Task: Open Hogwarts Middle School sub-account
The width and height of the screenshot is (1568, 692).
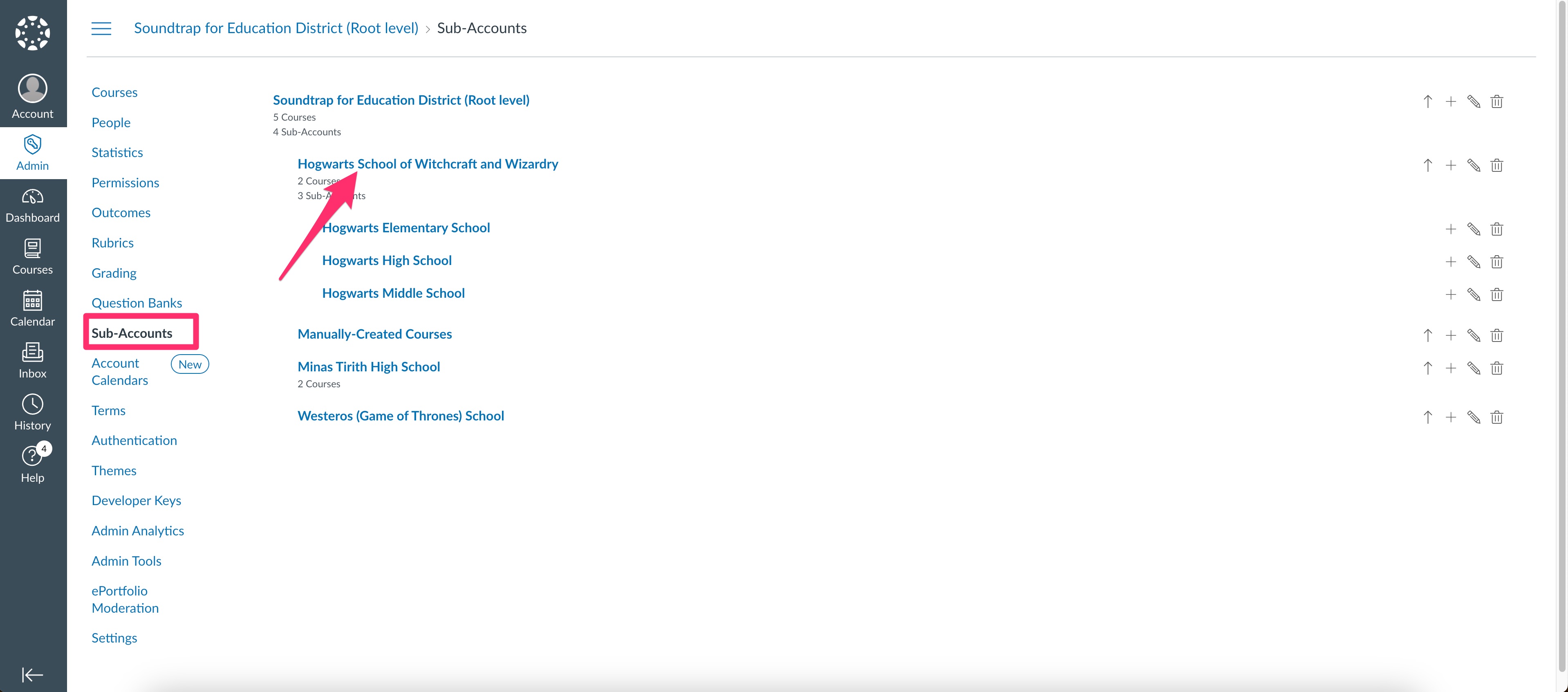Action: point(393,293)
